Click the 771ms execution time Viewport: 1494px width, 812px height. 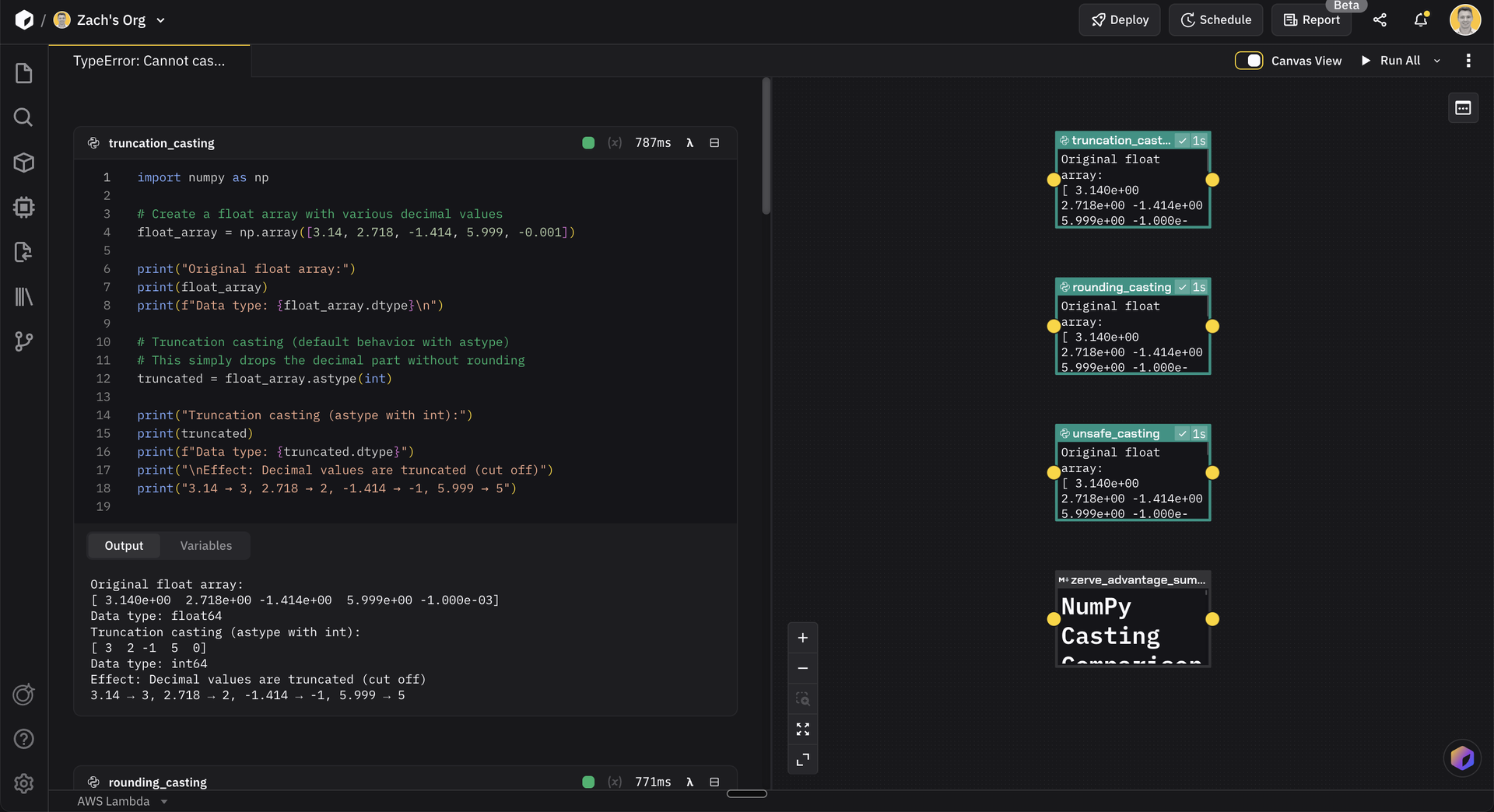click(653, 782)
